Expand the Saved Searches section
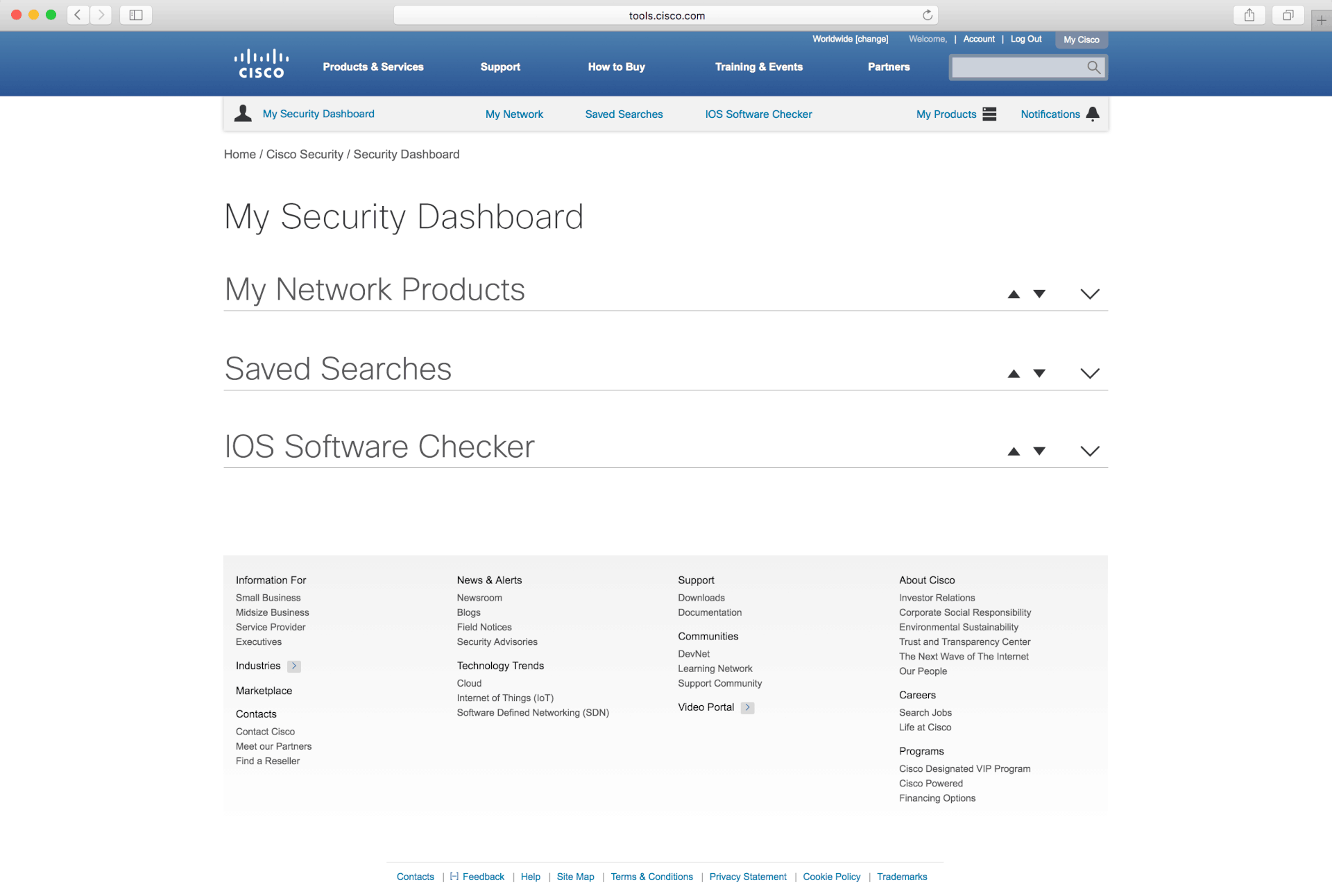 1090,374
